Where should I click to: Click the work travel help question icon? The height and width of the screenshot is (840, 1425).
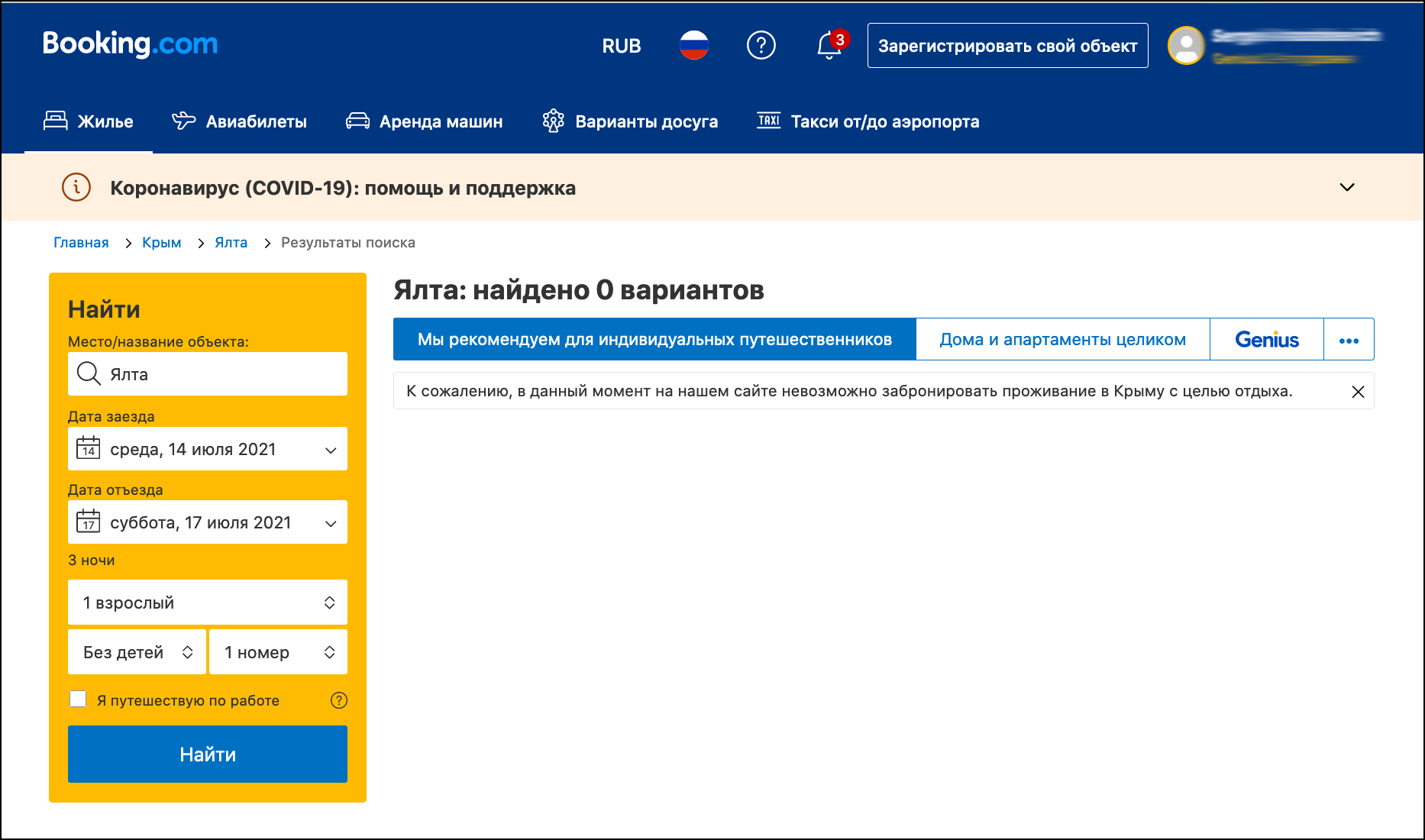[x=339, y=700]
